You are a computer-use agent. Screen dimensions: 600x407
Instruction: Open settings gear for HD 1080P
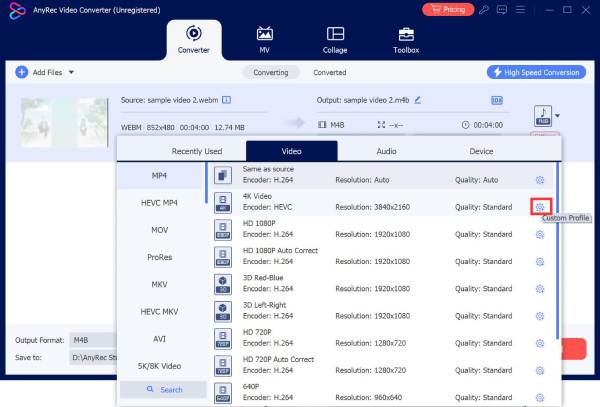(x=540, y=234)
